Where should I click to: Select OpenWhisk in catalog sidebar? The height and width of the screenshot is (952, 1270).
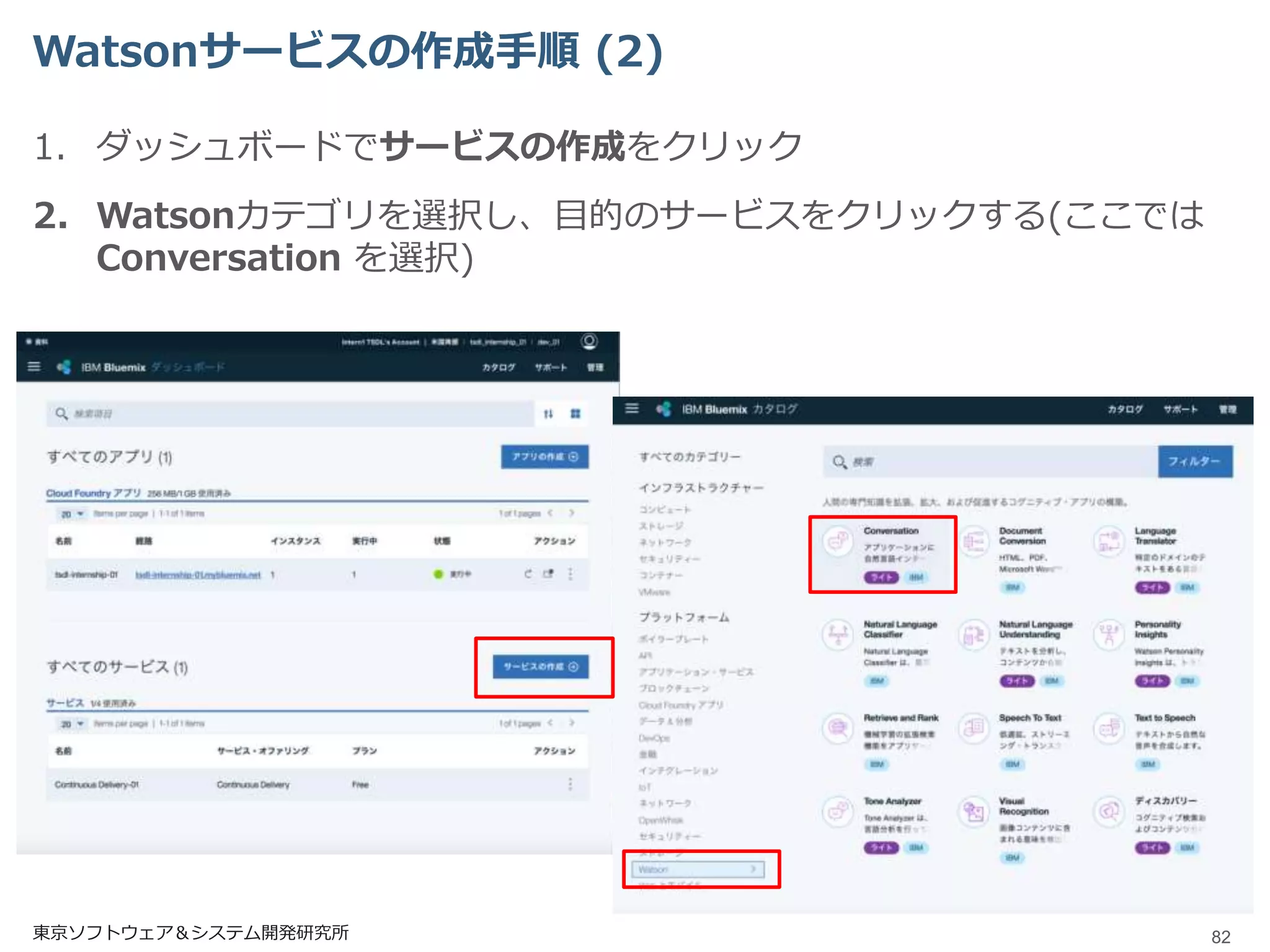pyautogui.click(x=660, y=820)
